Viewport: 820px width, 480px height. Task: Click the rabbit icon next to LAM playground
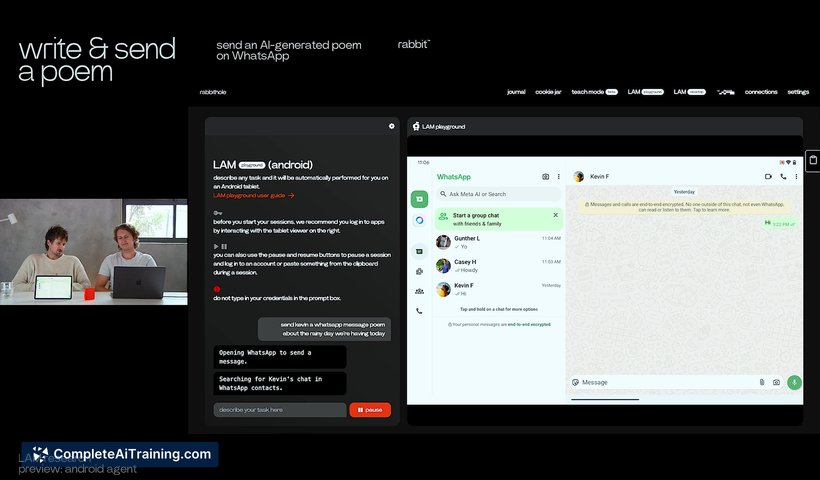click(x=416, y=126)
